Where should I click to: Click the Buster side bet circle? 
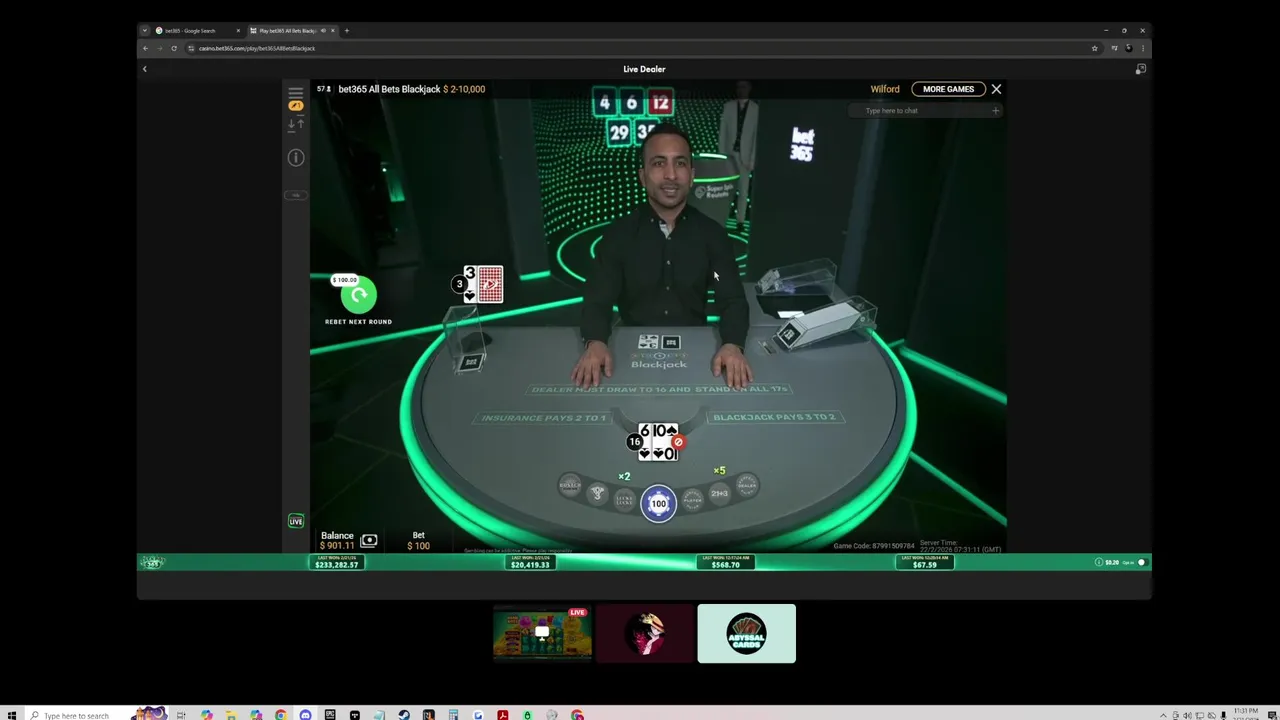tap(570, 485)
